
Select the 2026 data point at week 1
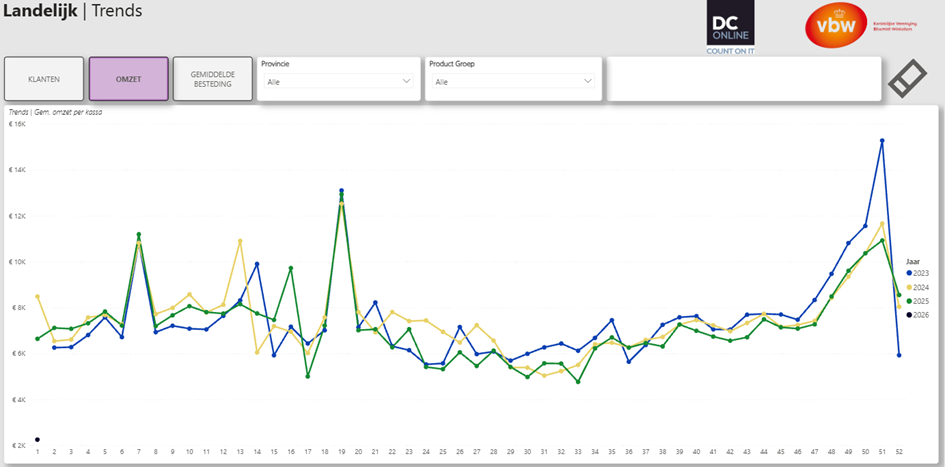[37, 439]
